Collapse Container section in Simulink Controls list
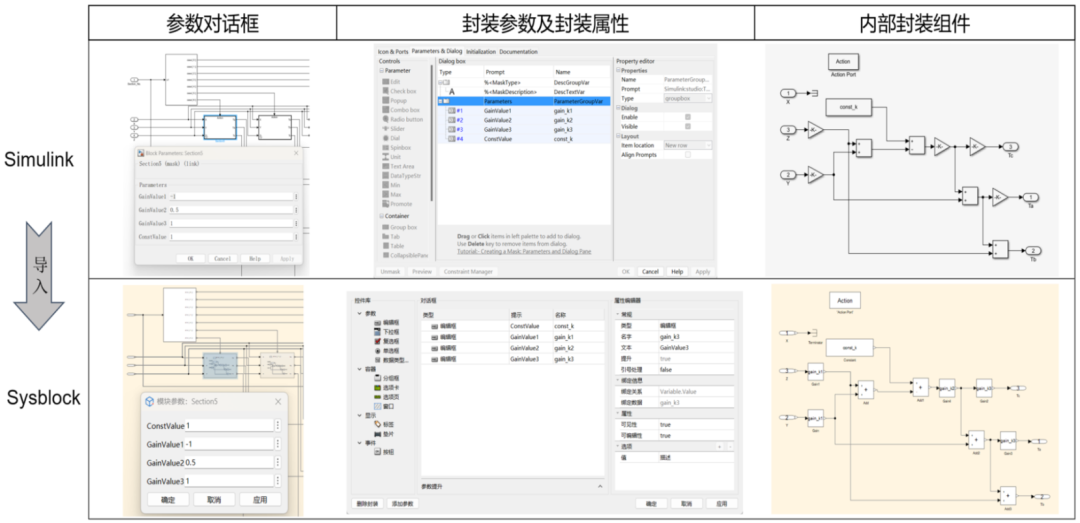Image resolution: width=1080 pixels, height=523 pixels. point(381,216)
